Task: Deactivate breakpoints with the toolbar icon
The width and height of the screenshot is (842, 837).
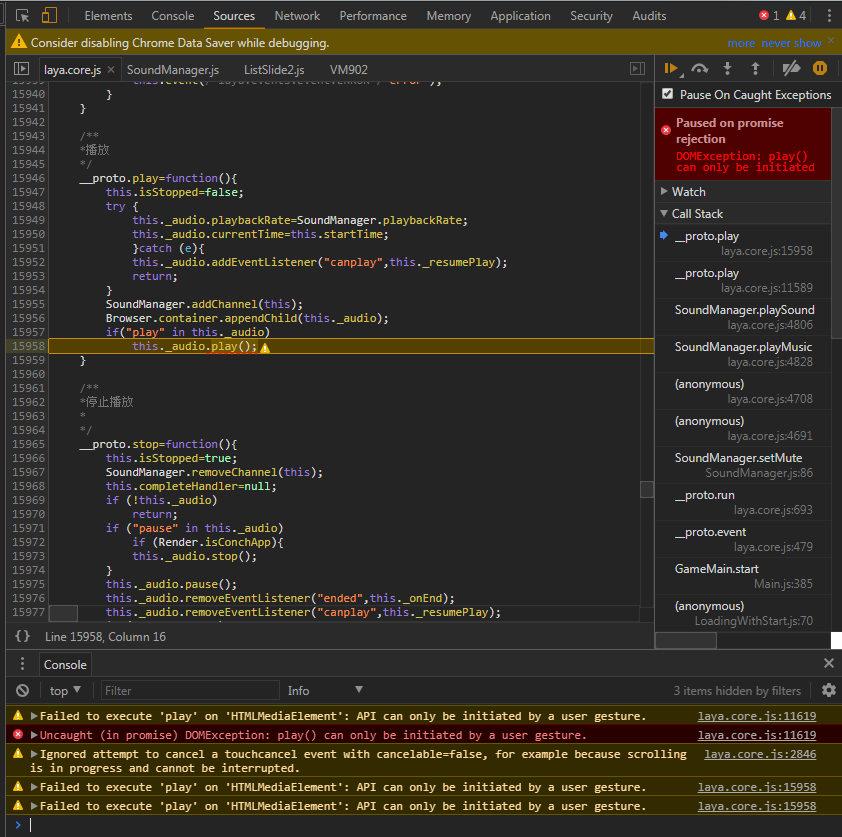Action: (x=790, y=69)
